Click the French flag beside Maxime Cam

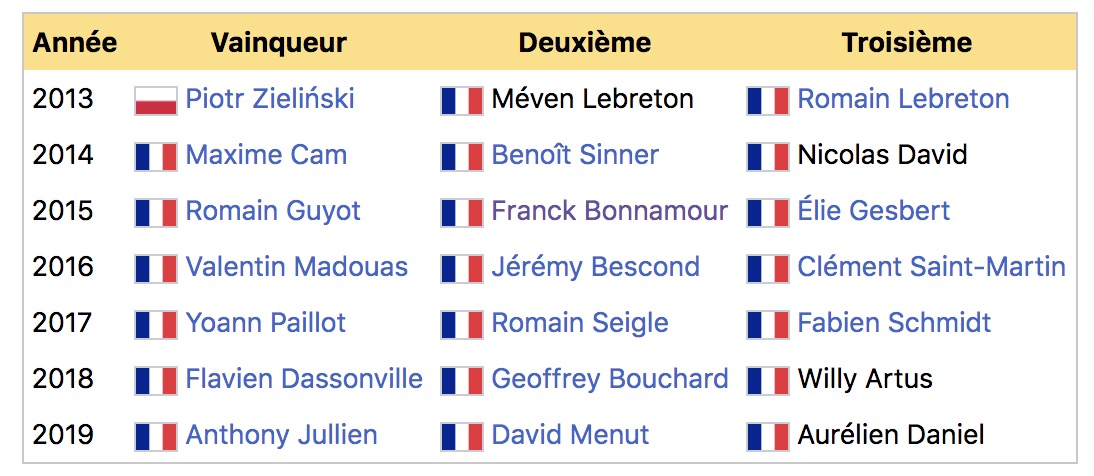(x=156, y=156)
